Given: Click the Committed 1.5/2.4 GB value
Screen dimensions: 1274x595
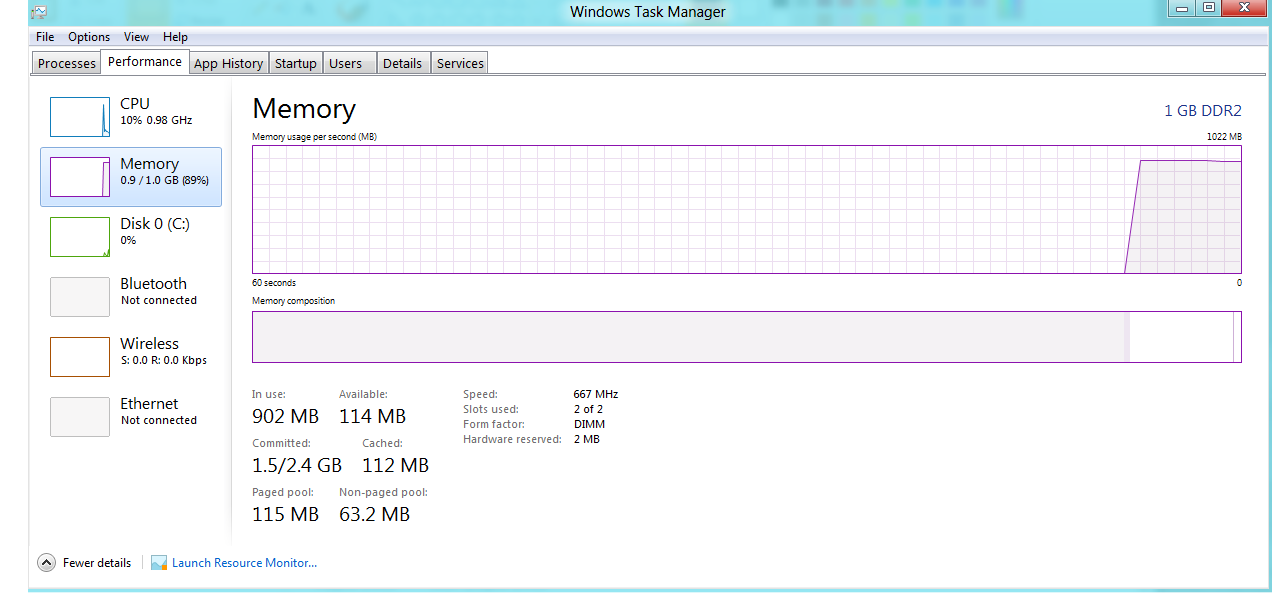Looking at the screenshot, I should coord(297,465).
